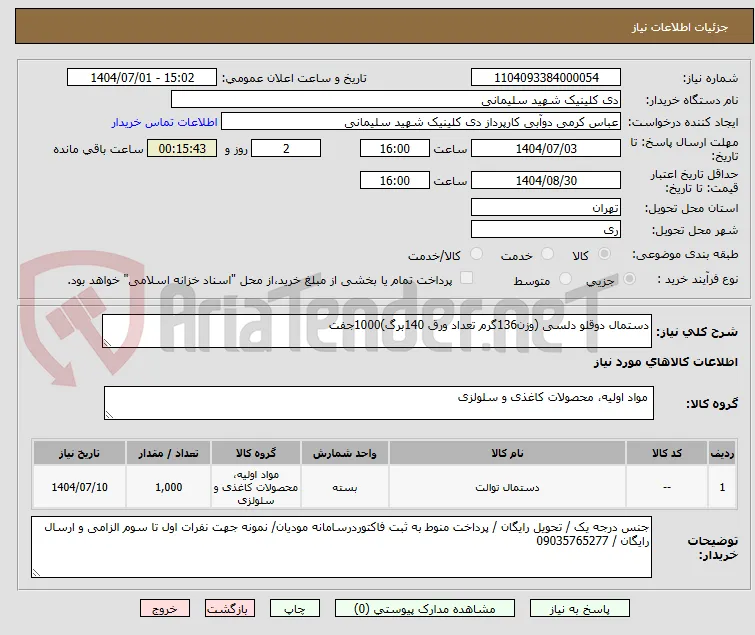Click the نام کالا column header
The width and height of the screenshot is (755, 635).
[507, 453]
